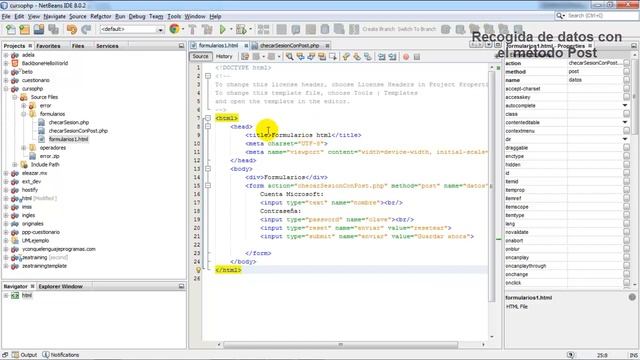Click the green Run Project icon

coord(223,29)
